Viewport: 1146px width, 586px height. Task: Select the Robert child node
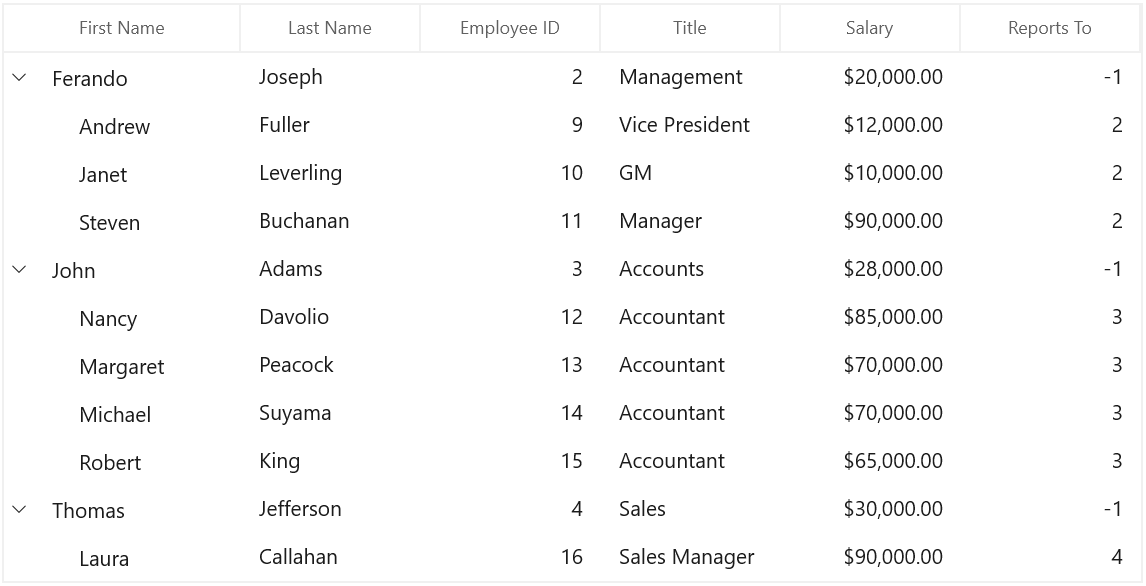click(x=110, y=463)
